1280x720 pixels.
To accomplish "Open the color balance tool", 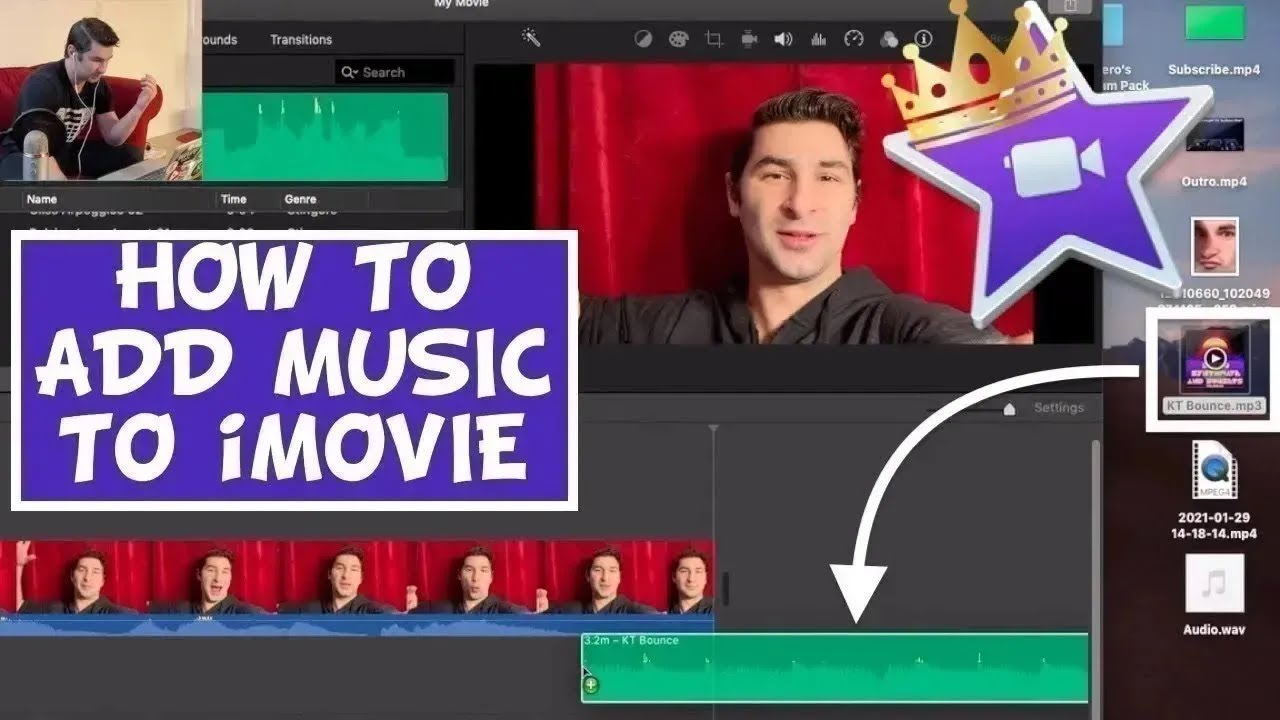I will [x=644, y=39].
